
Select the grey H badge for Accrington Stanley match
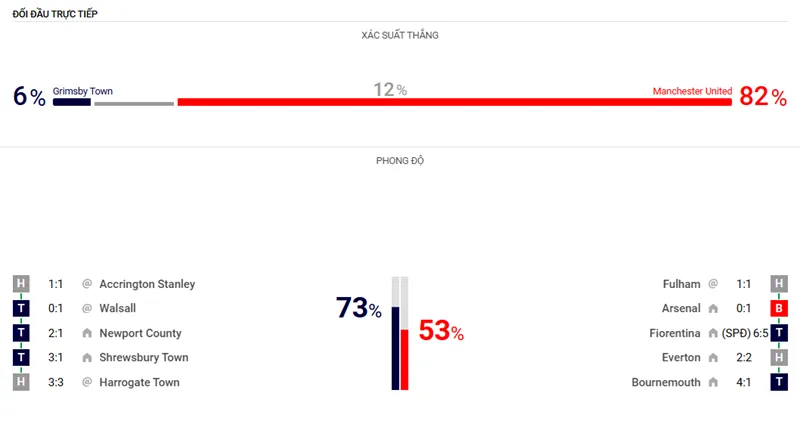point(21,284)
